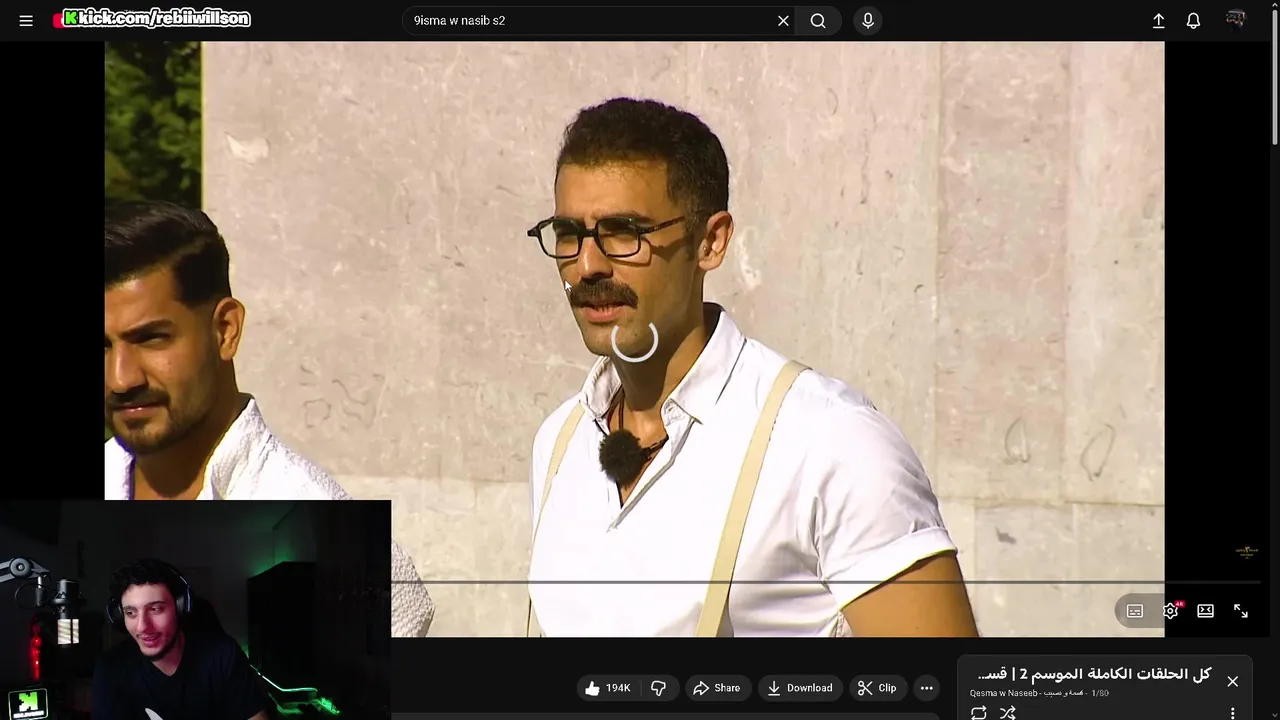
Task: Open the upload/create button
Action: click(1158, 20)
